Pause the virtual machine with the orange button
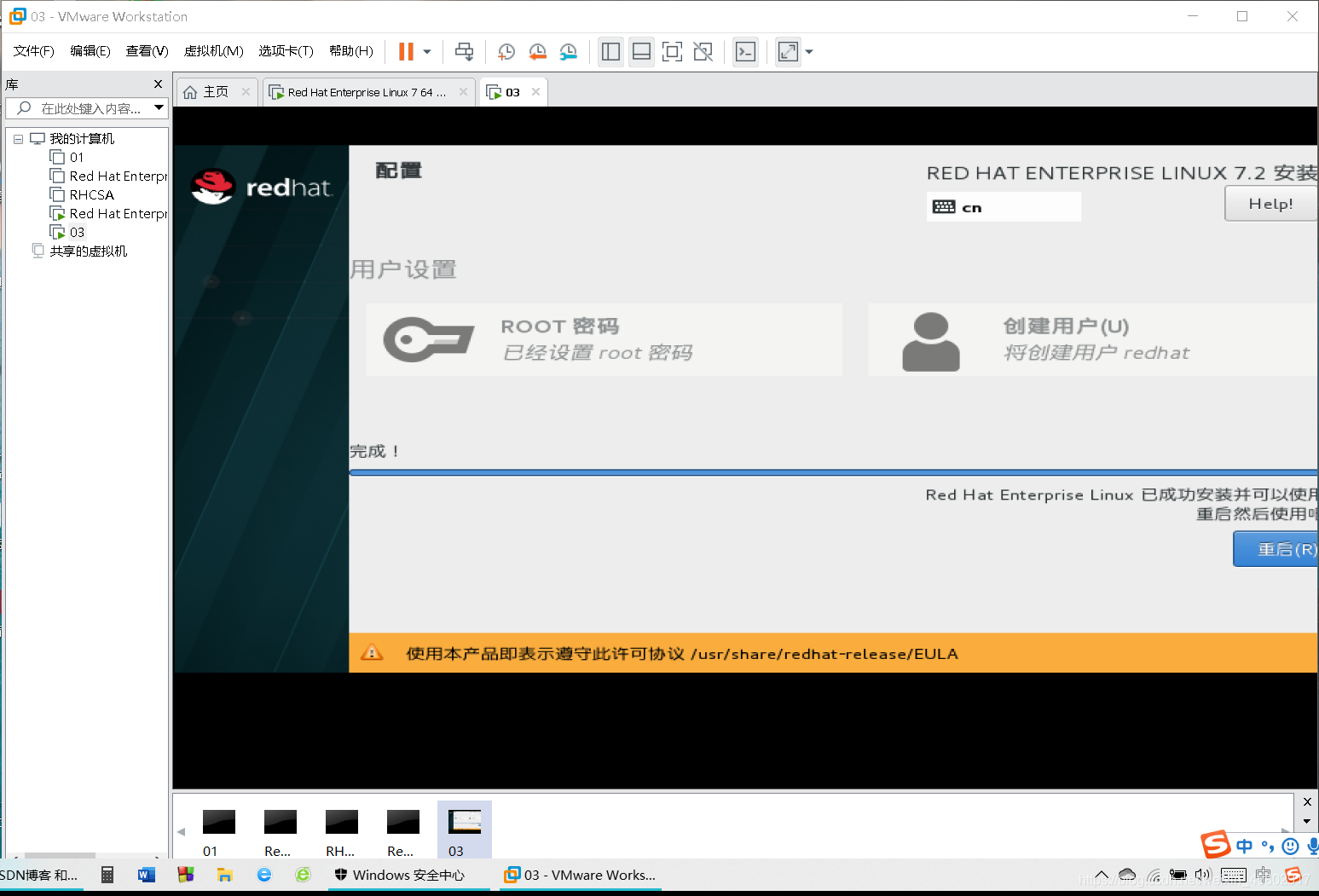Image resolution: width=1319 pixels, height=896 pixels. click(x=406, y=52)
